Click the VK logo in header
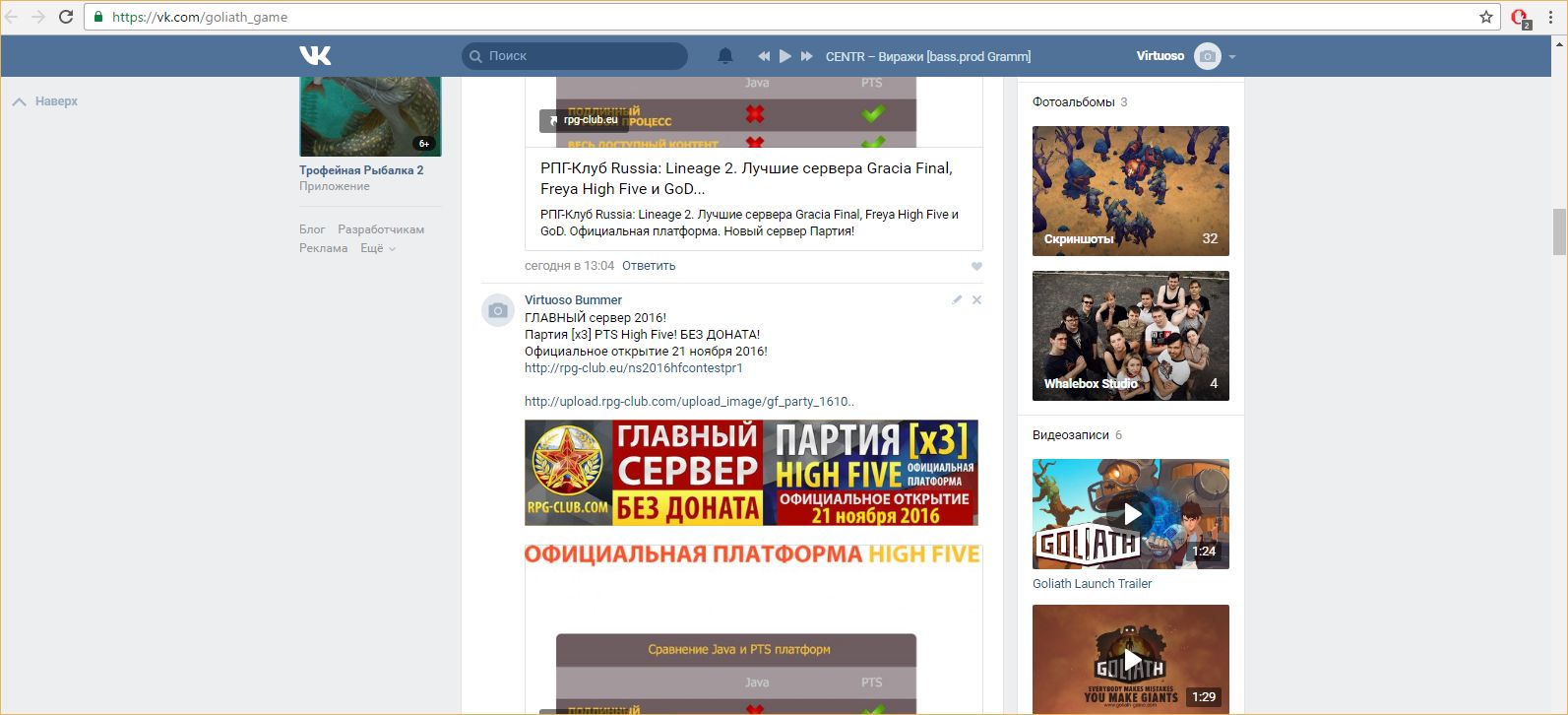The width and height of the screenshot is (1568, 715). tap(315, 56)
